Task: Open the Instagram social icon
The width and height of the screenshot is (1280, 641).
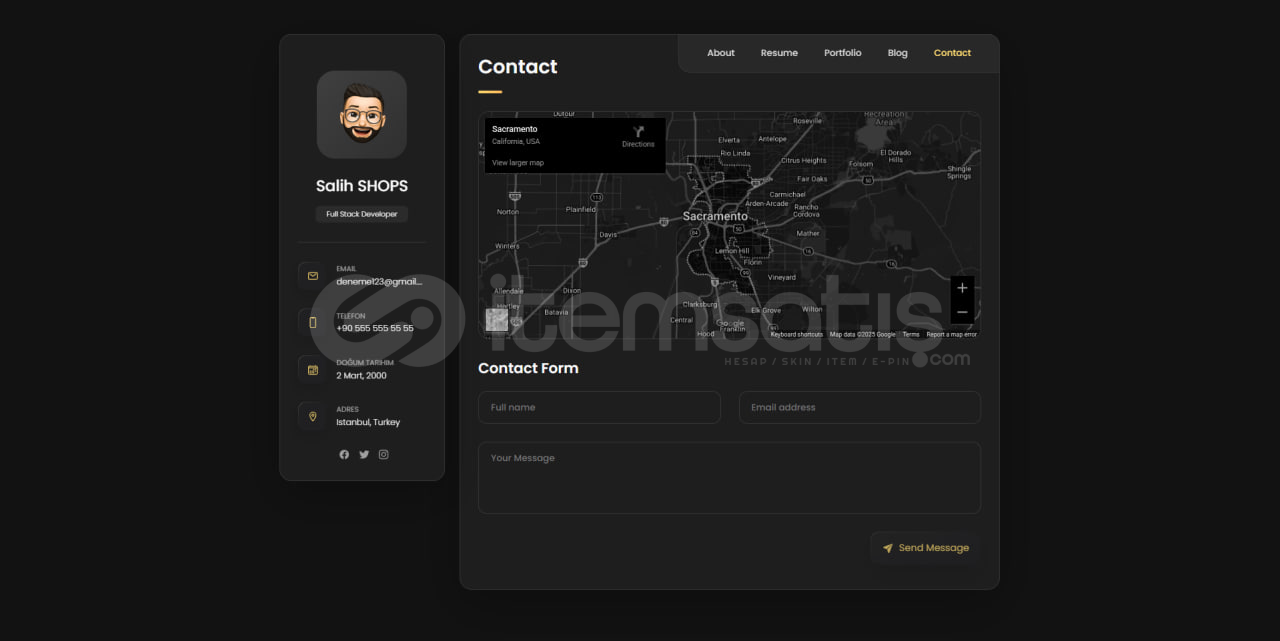Action: point(383,454)
